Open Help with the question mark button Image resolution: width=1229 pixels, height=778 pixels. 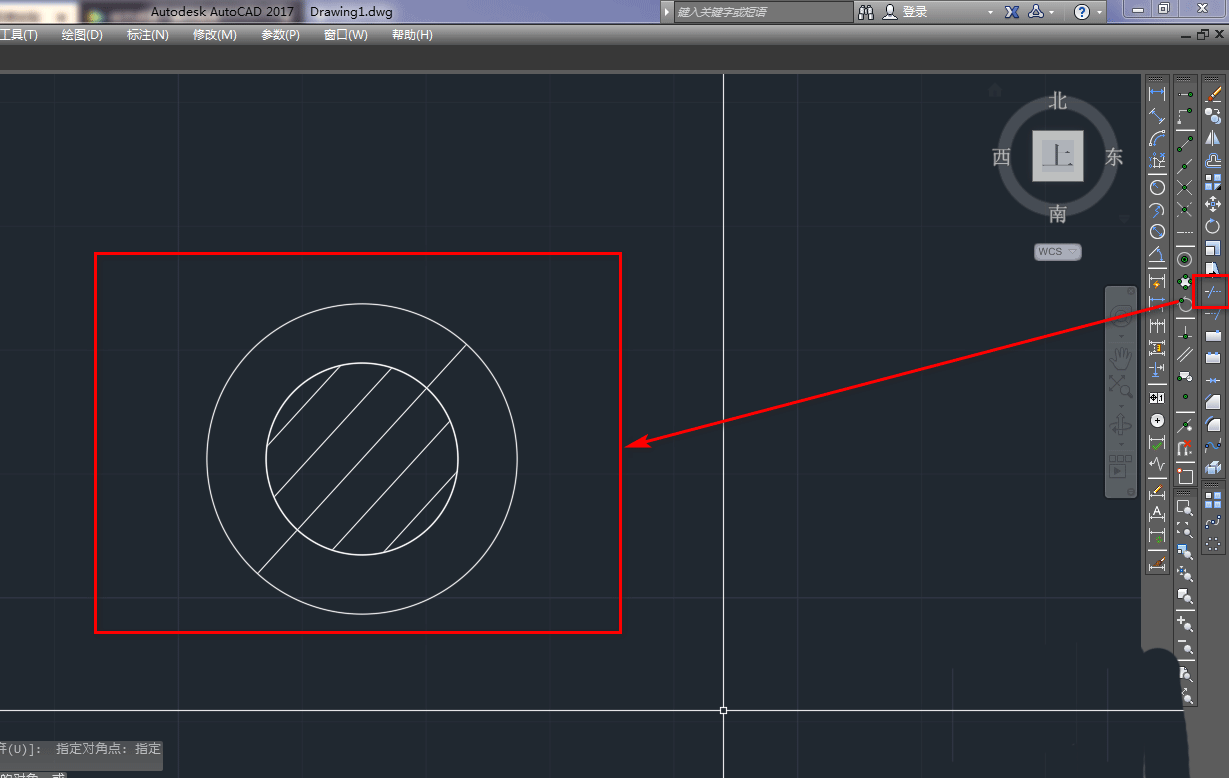click(1082, 12)
